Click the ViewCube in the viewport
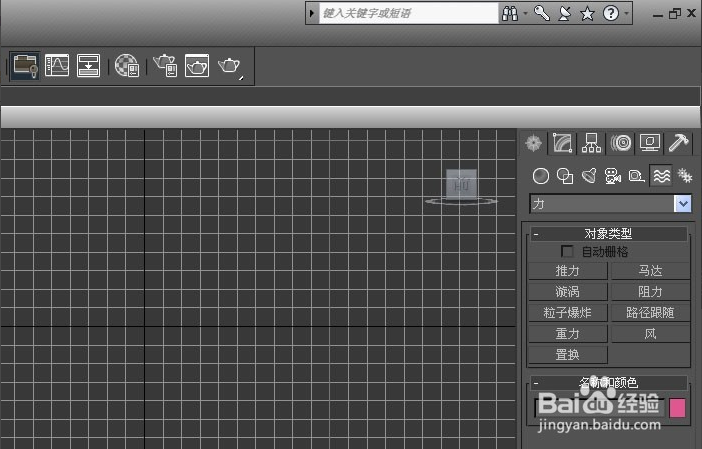 click(462, 184)
